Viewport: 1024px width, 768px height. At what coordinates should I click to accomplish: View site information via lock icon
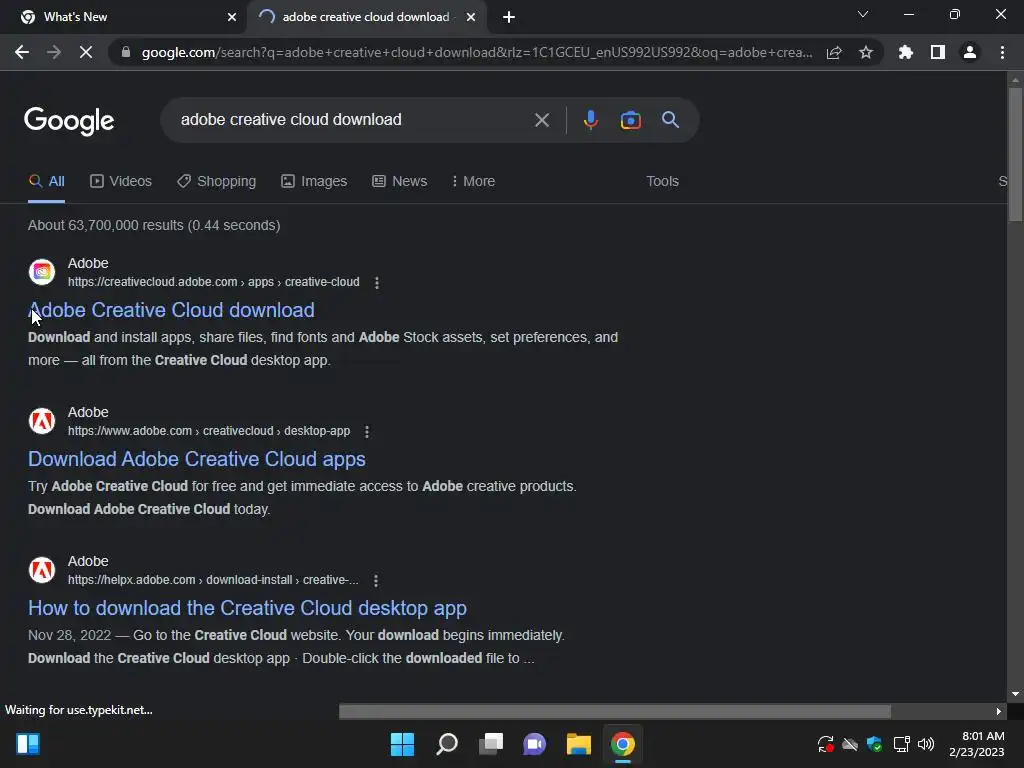tap(126, 52)
